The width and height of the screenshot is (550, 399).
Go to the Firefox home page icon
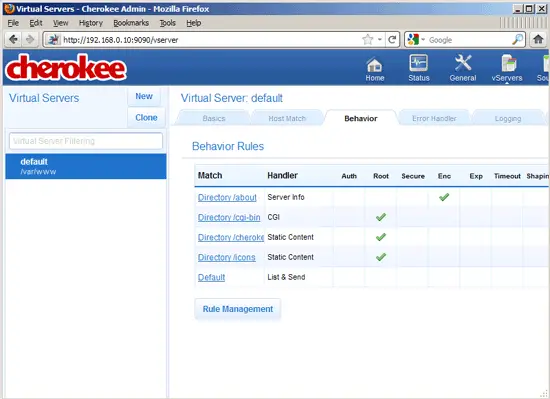click(538, 39)
